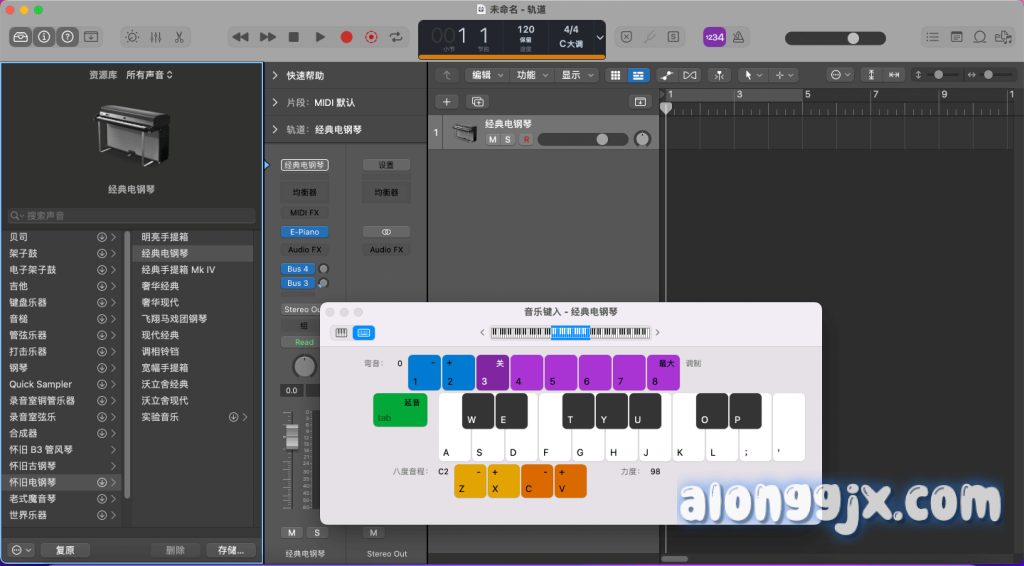Open the 编辑 dropdown menu
This screenshot has height=566, width=1024.
[486, 75]
